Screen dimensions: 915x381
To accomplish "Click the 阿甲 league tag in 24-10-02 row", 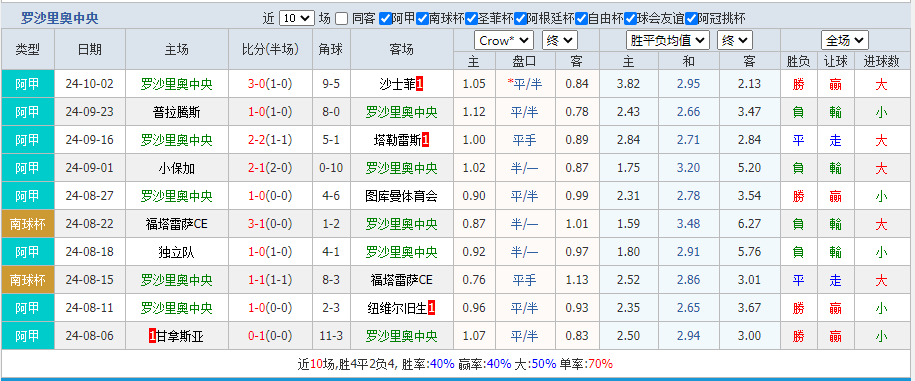I will click(x=28, y=84).
